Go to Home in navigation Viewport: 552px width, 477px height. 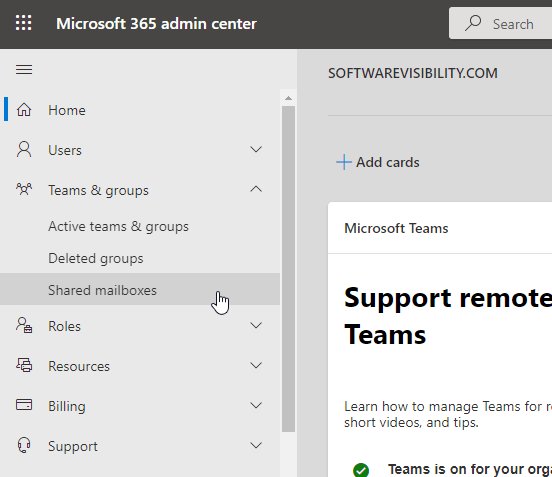pyautogui.click(x=67, y=110)
